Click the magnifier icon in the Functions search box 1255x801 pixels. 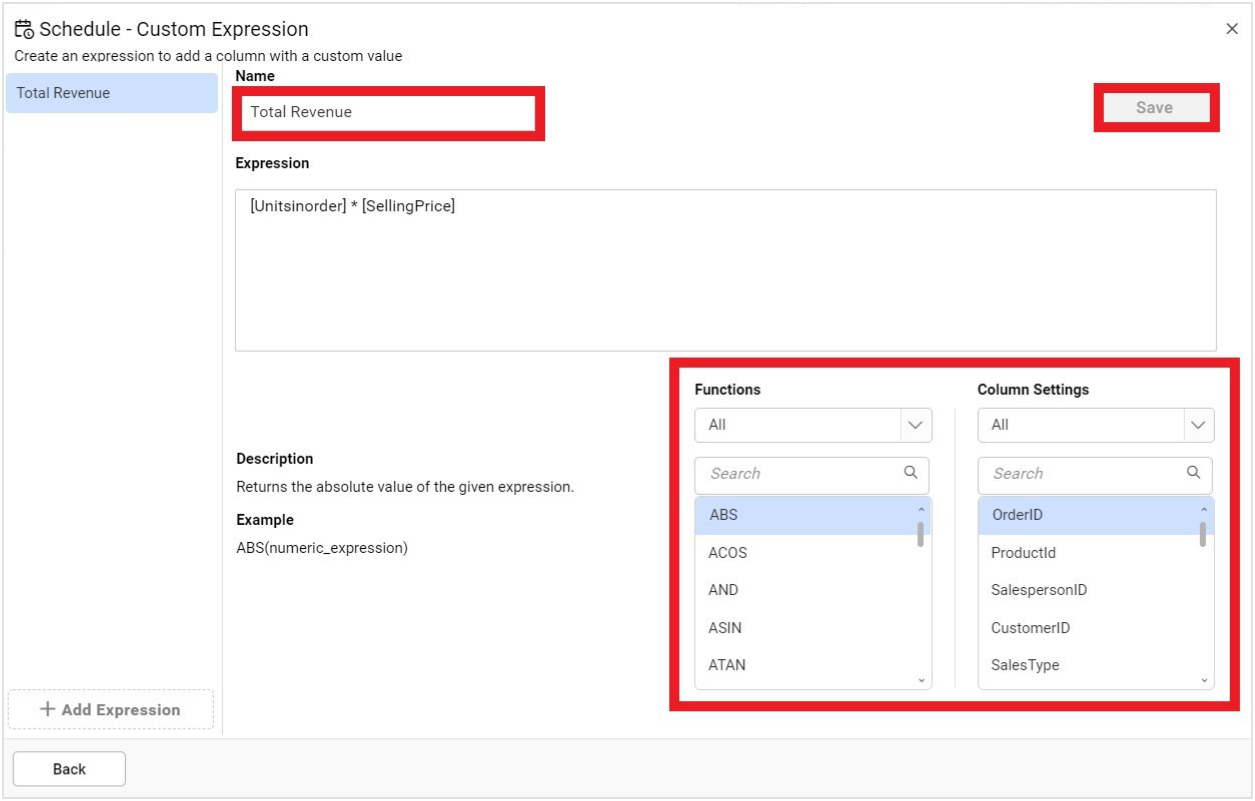(x=911, y=475)
